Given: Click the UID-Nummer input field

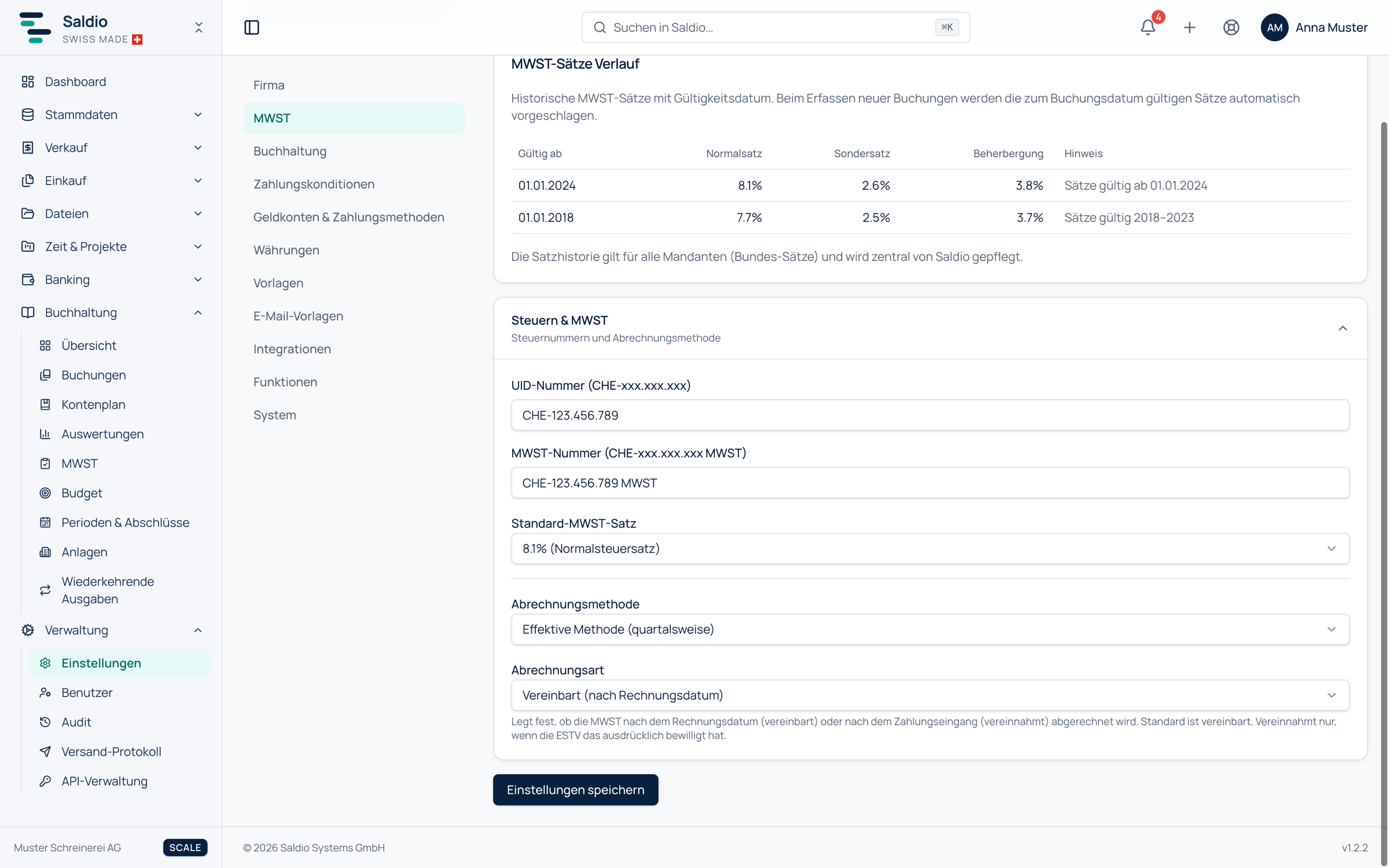Looking at the screenshot, I should [930, 415].
